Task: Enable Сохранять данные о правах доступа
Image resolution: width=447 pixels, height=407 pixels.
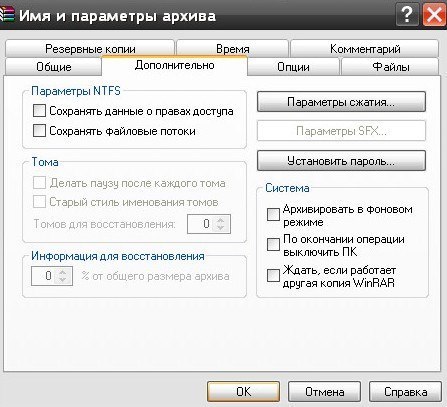Action: pyautogui.click(x=39, y=111)
